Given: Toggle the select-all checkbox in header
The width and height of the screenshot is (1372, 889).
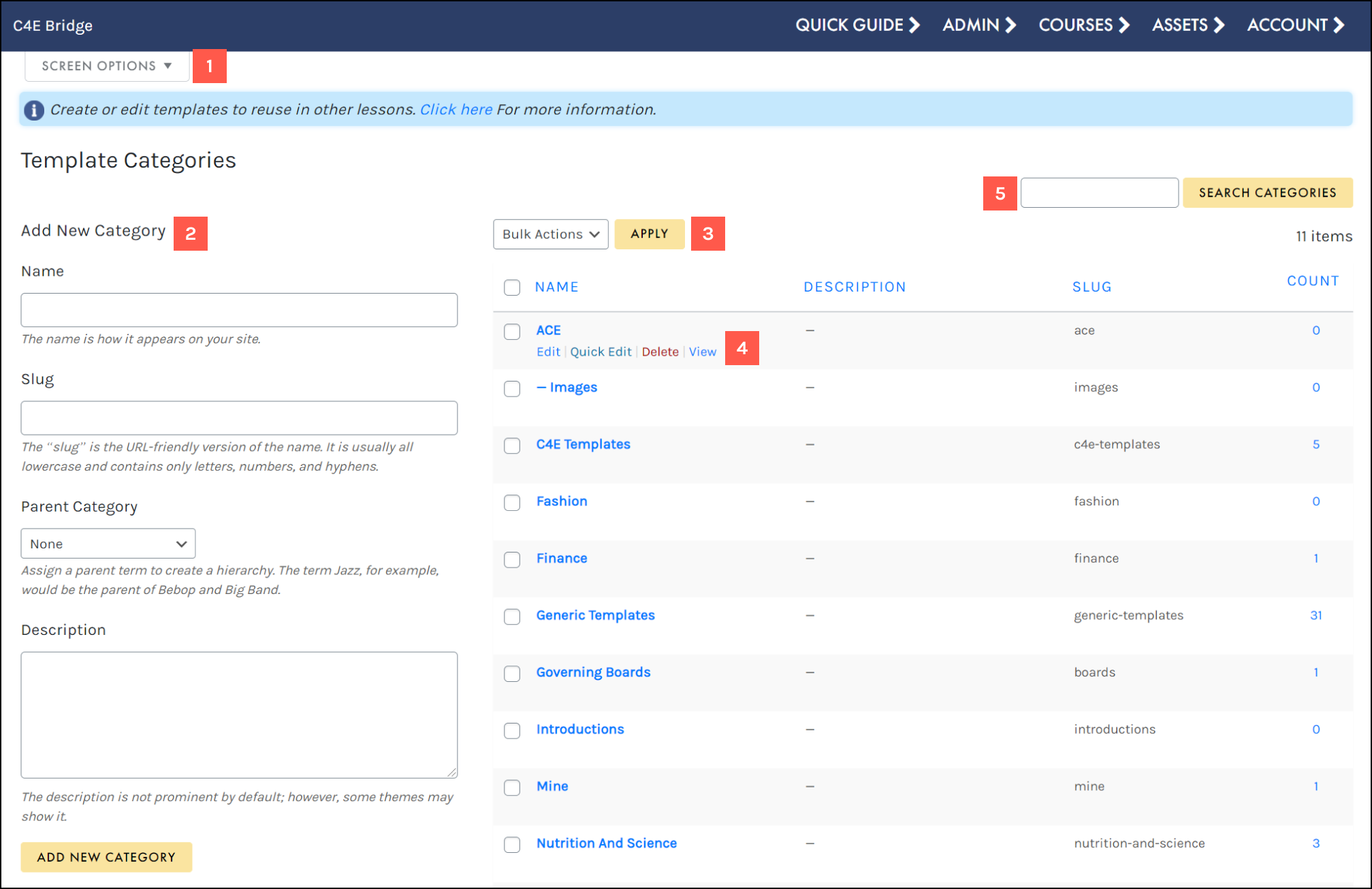Looking at the screenshot, I should tap(512, 287).
